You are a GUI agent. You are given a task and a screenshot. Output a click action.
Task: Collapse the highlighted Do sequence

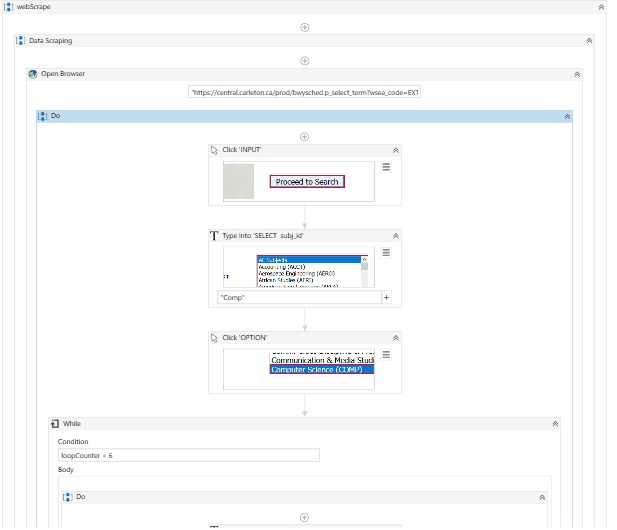(x=567, y=116)
